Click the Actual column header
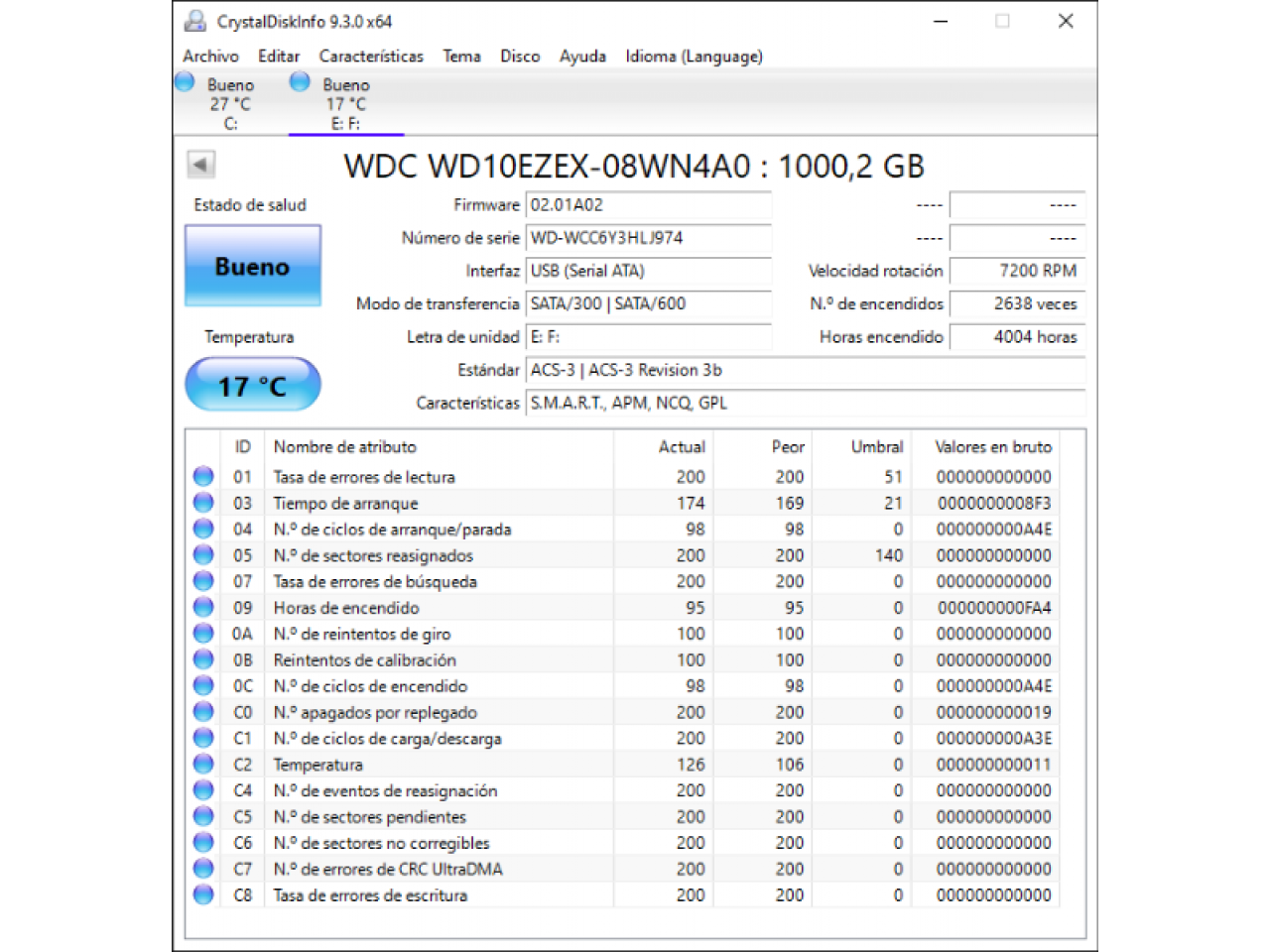Viewport: 1270px width, 952px height. pyautogui.click(x=663, y=446)
